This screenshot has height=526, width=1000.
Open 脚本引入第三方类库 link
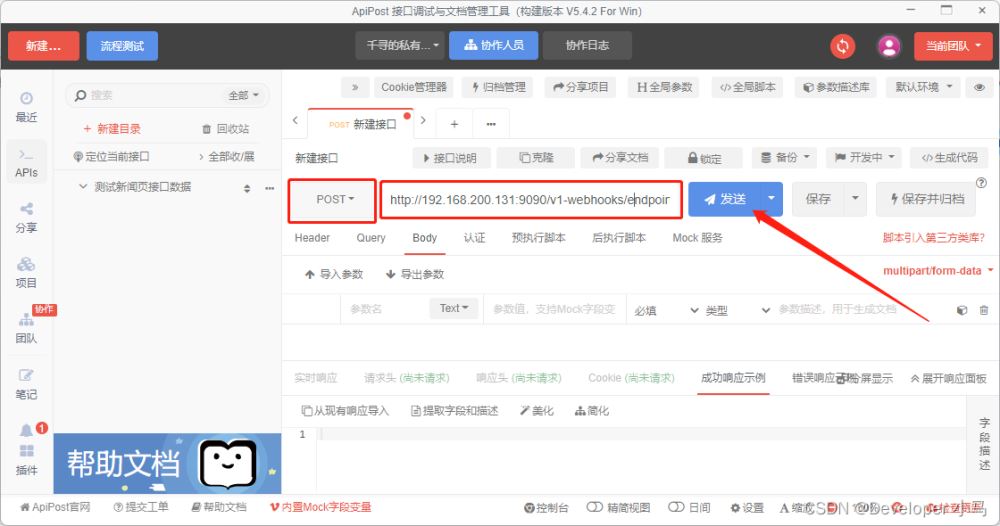tap(934, 238)
